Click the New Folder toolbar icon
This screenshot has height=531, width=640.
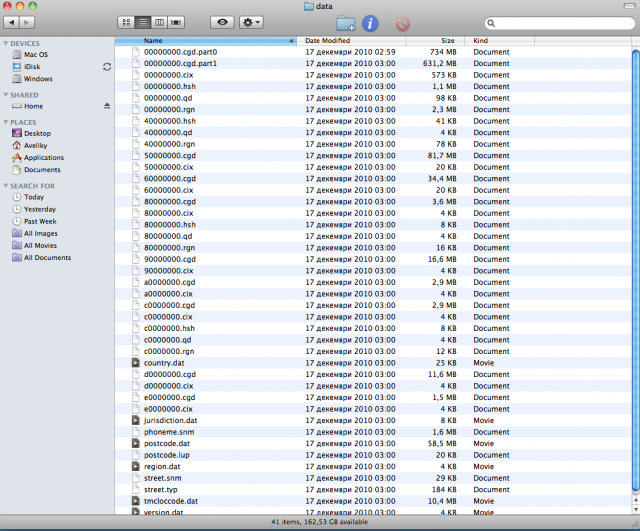point(346,22)
